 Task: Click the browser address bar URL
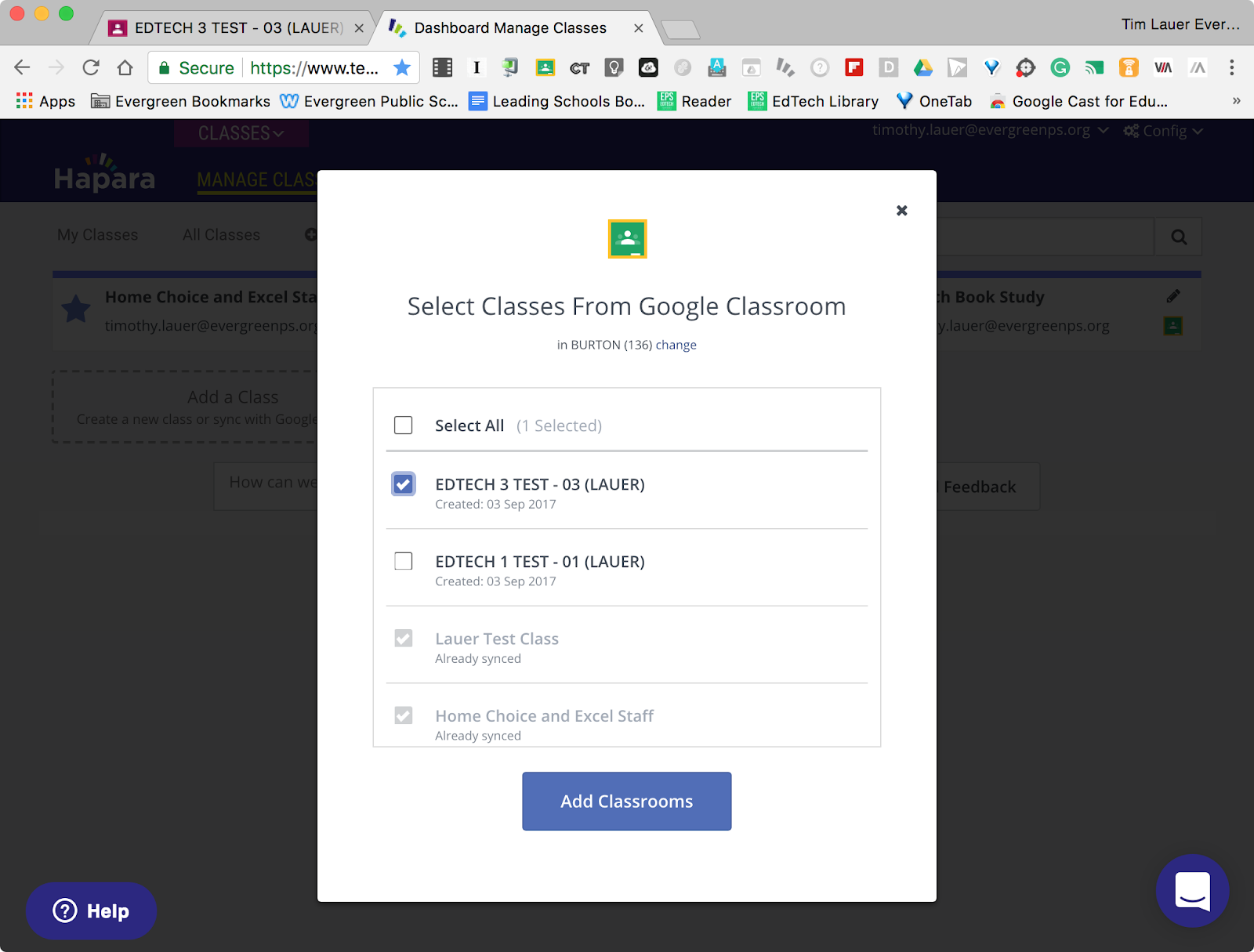pos(314,68)
